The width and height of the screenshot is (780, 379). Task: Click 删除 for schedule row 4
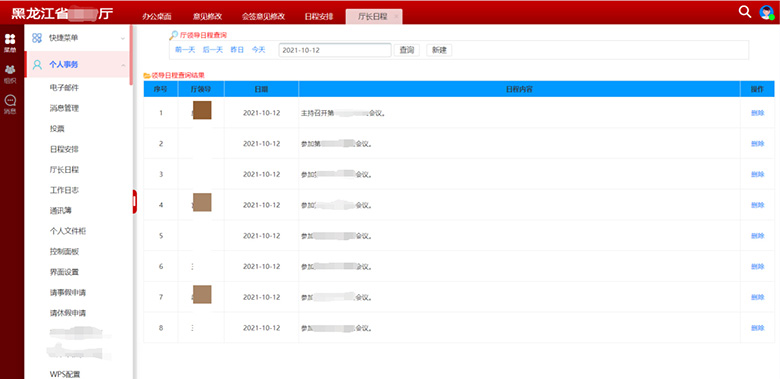[x=758, y=205]
